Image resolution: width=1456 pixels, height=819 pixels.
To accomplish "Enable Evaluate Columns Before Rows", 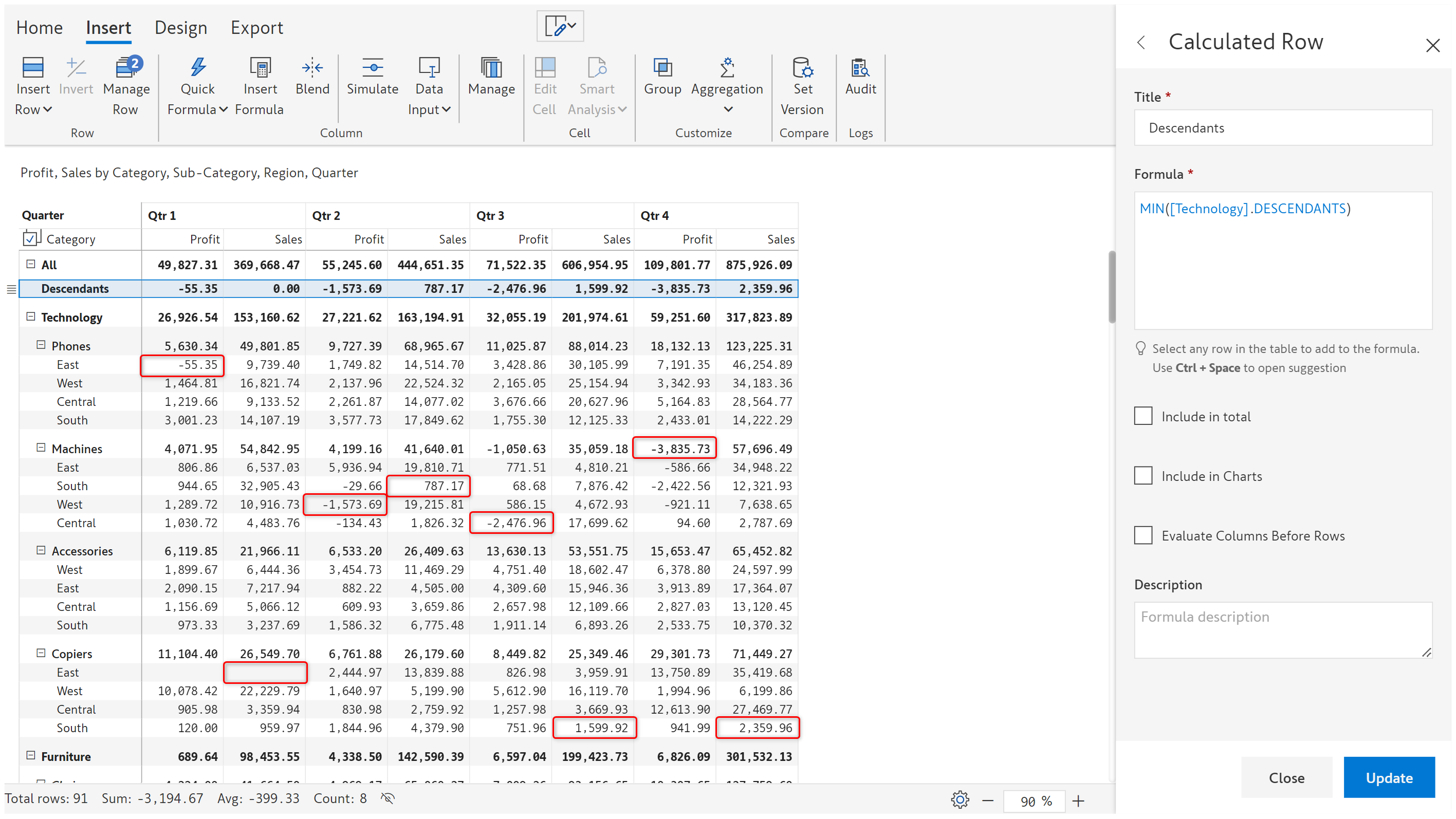I will 1143,535.
